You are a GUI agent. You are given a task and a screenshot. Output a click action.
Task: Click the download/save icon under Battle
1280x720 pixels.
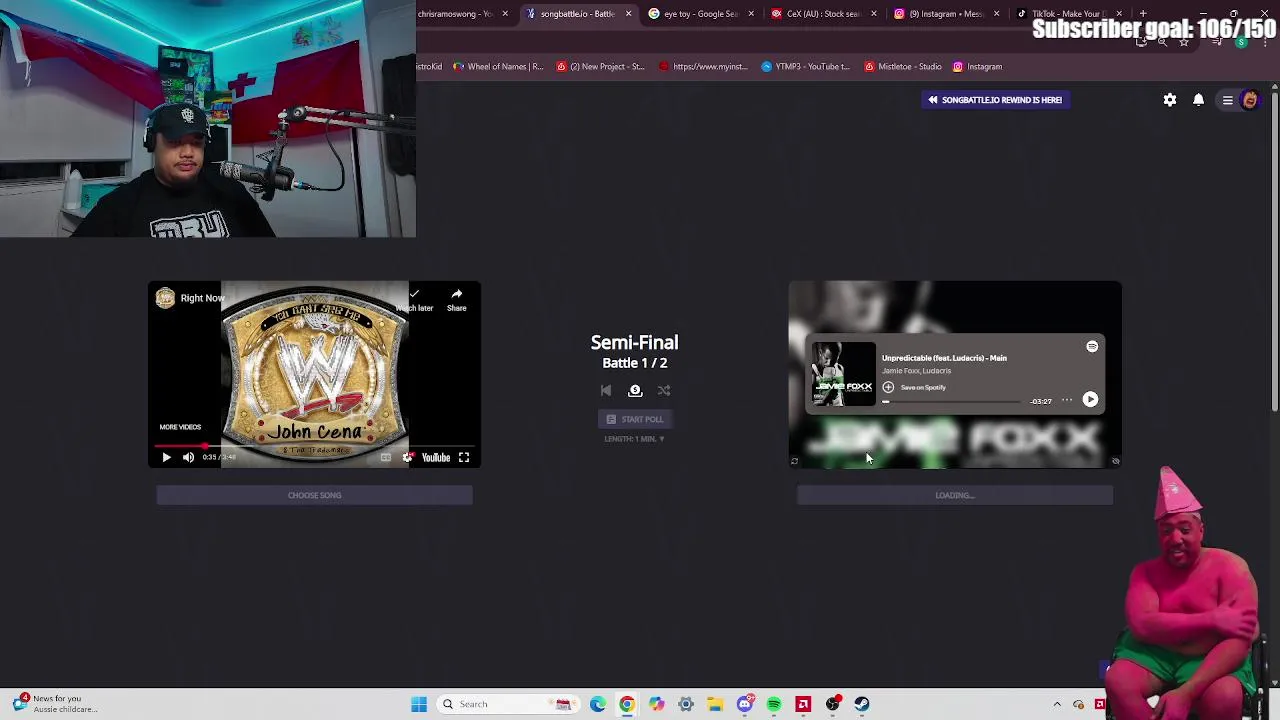coord(635,391)
